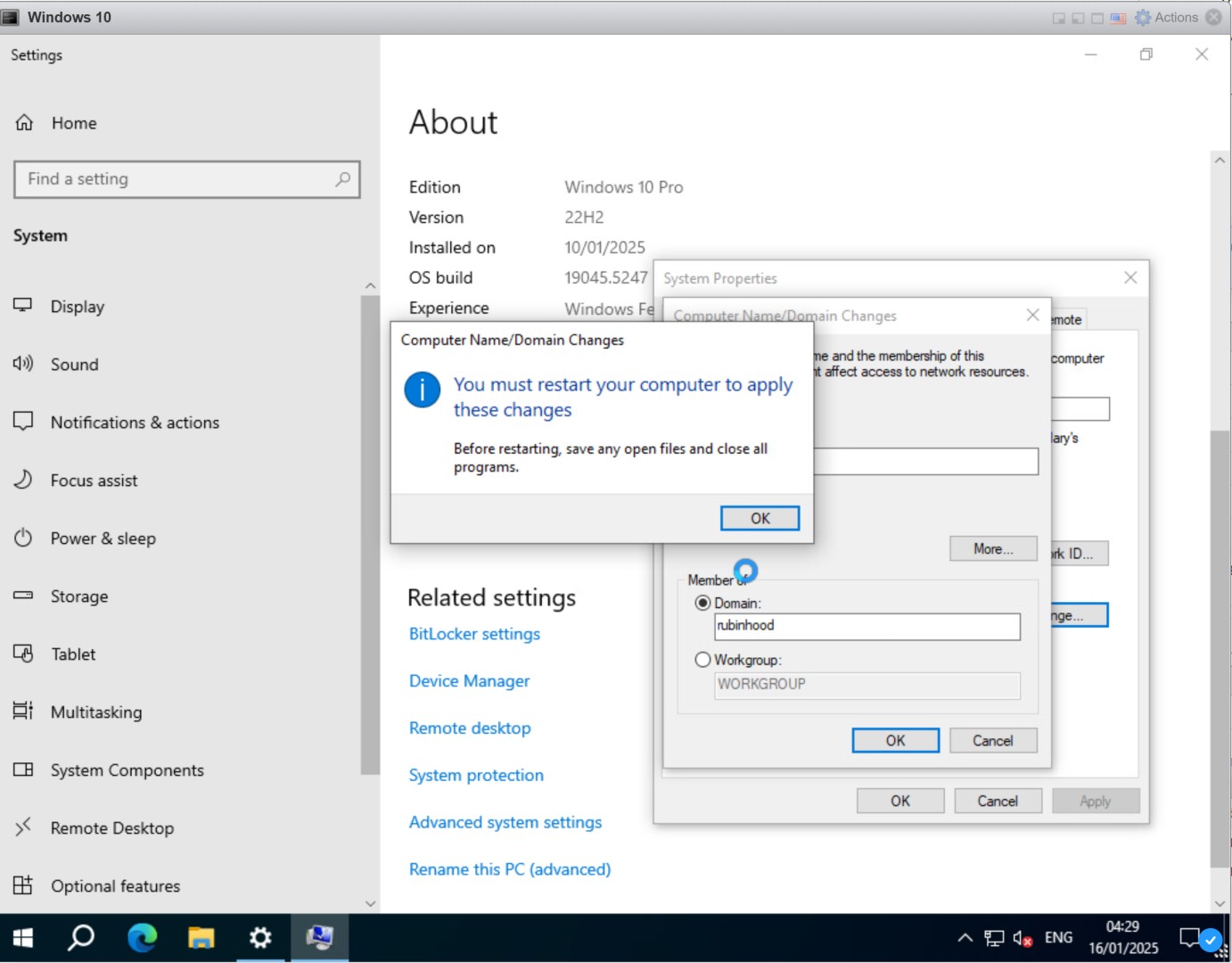The height and width of the screenshot is (963, 1232).
Task: Click Cancel in Computer Name/Domain Changes window
Action: tap(993, 741)
